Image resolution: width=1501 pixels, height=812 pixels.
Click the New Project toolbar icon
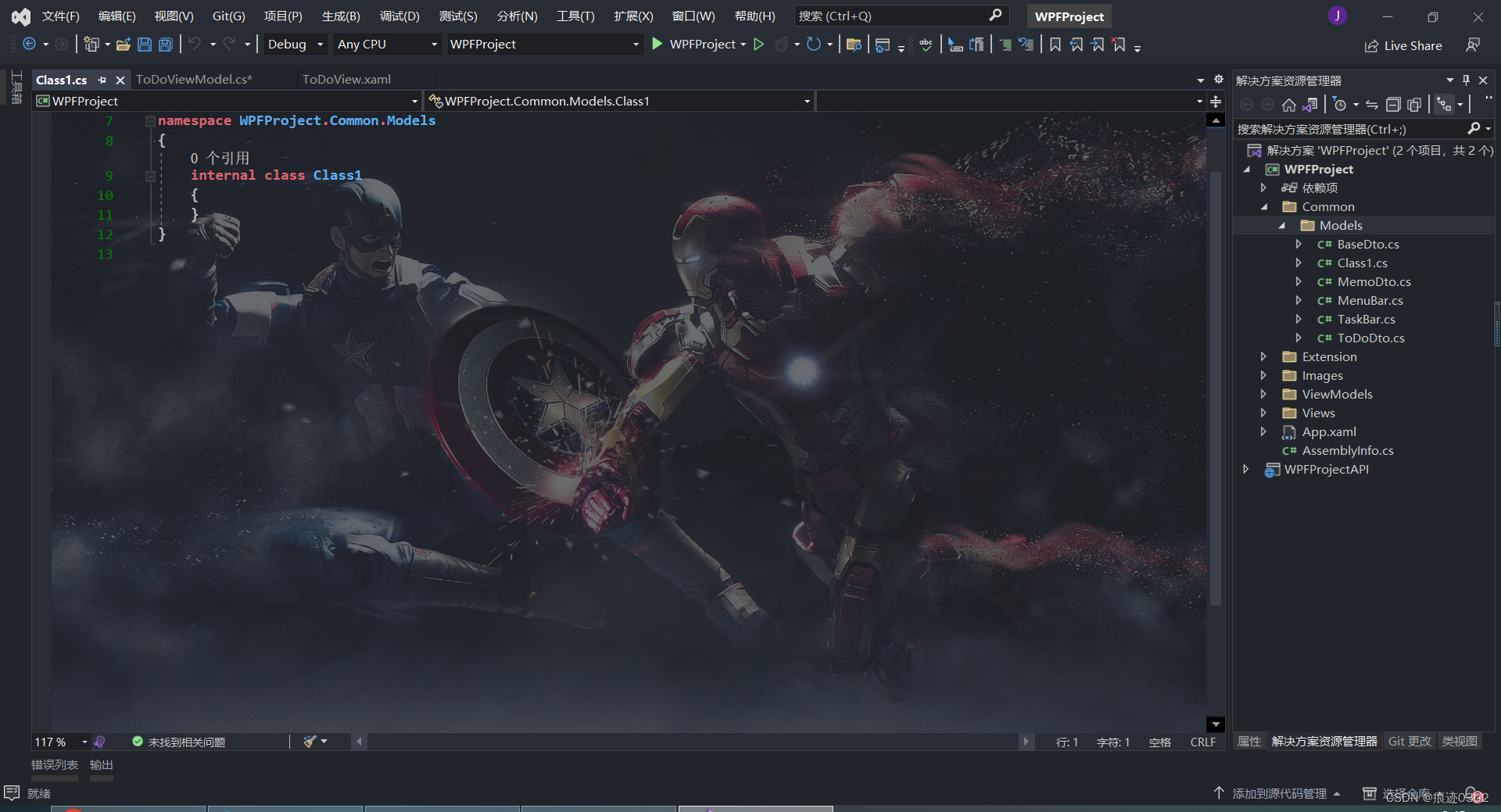(x=91, y=45)
